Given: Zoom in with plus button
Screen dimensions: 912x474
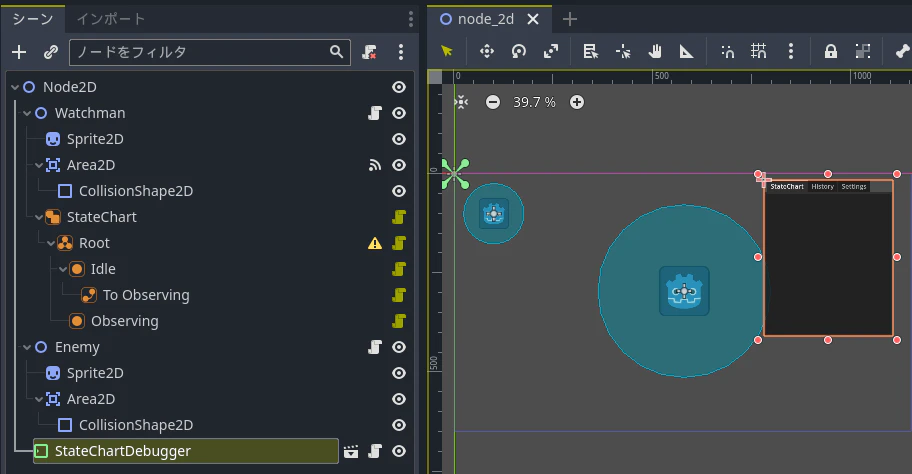Looking at the screenshot, I should [576, 102].
